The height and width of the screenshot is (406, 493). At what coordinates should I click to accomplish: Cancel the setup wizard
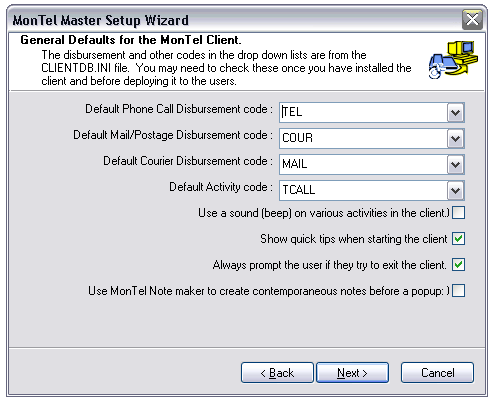437,373
